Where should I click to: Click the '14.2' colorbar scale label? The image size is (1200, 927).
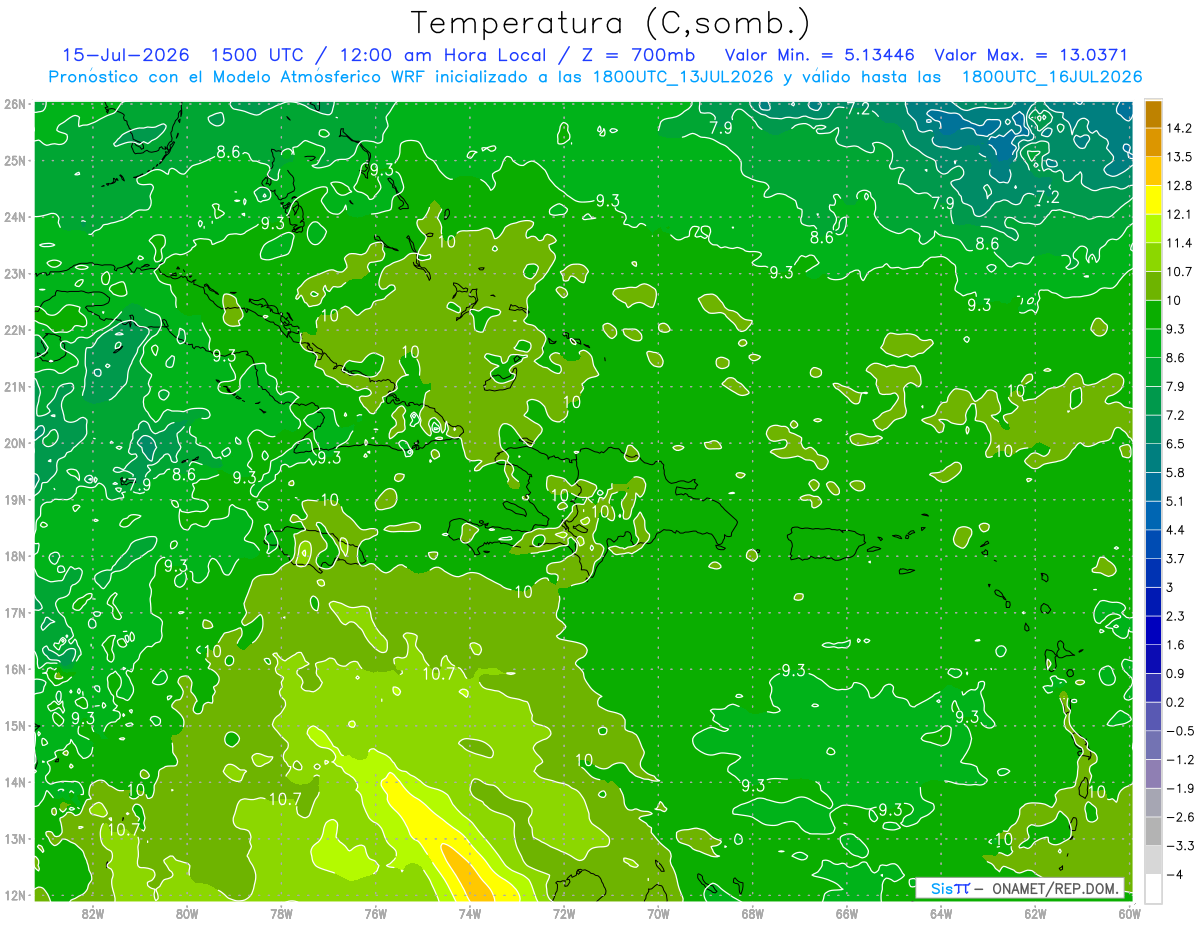(x=1181, y=128)
